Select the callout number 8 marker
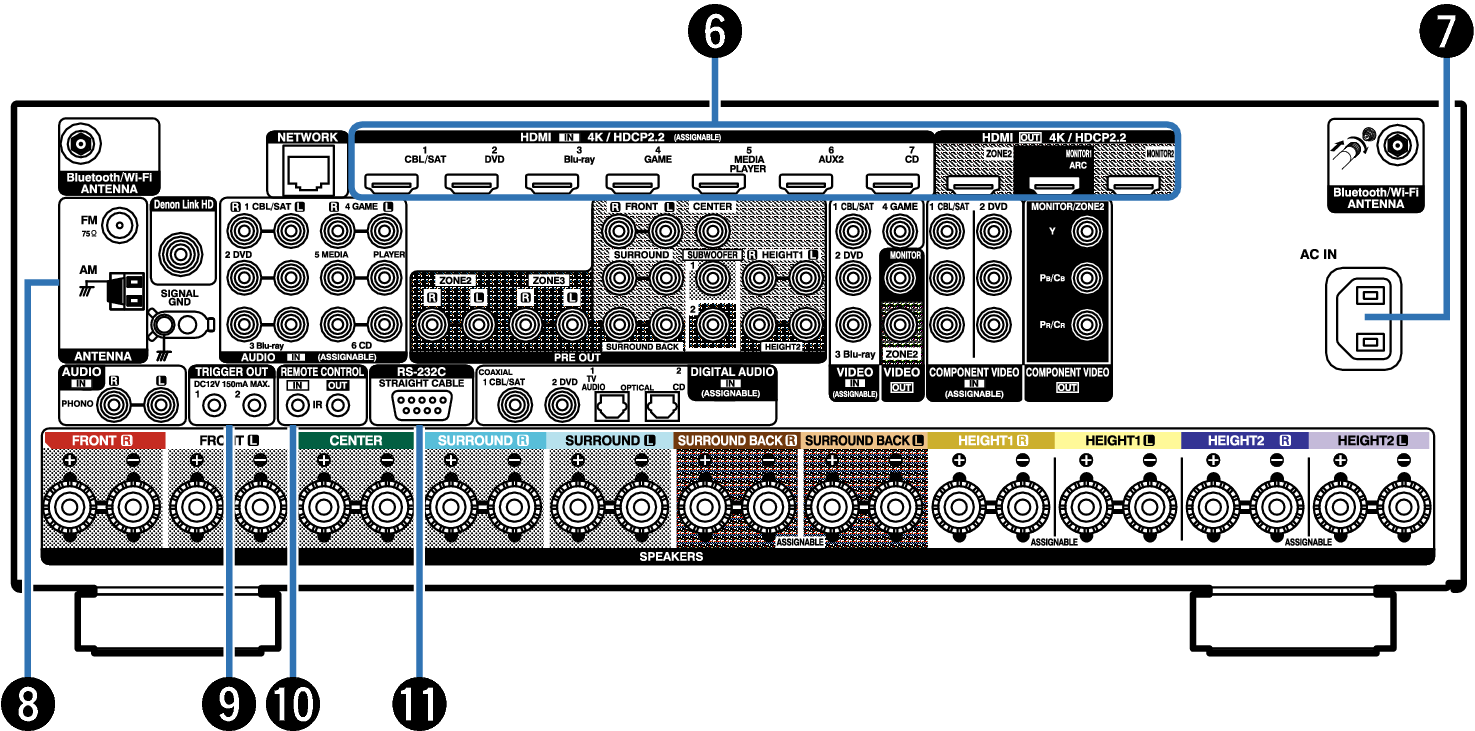This screenshot has height=731, width=1475. (x=29, y=704)
